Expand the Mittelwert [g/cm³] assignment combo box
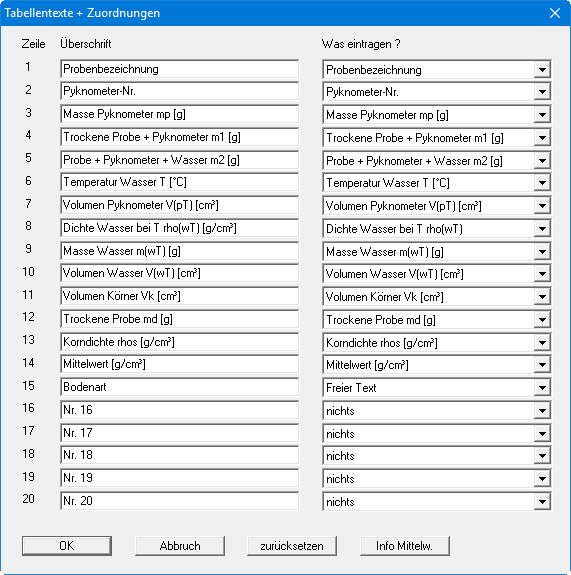Image resolution: width=571 pixels, height=575 pixels. [x=542, y=365]
